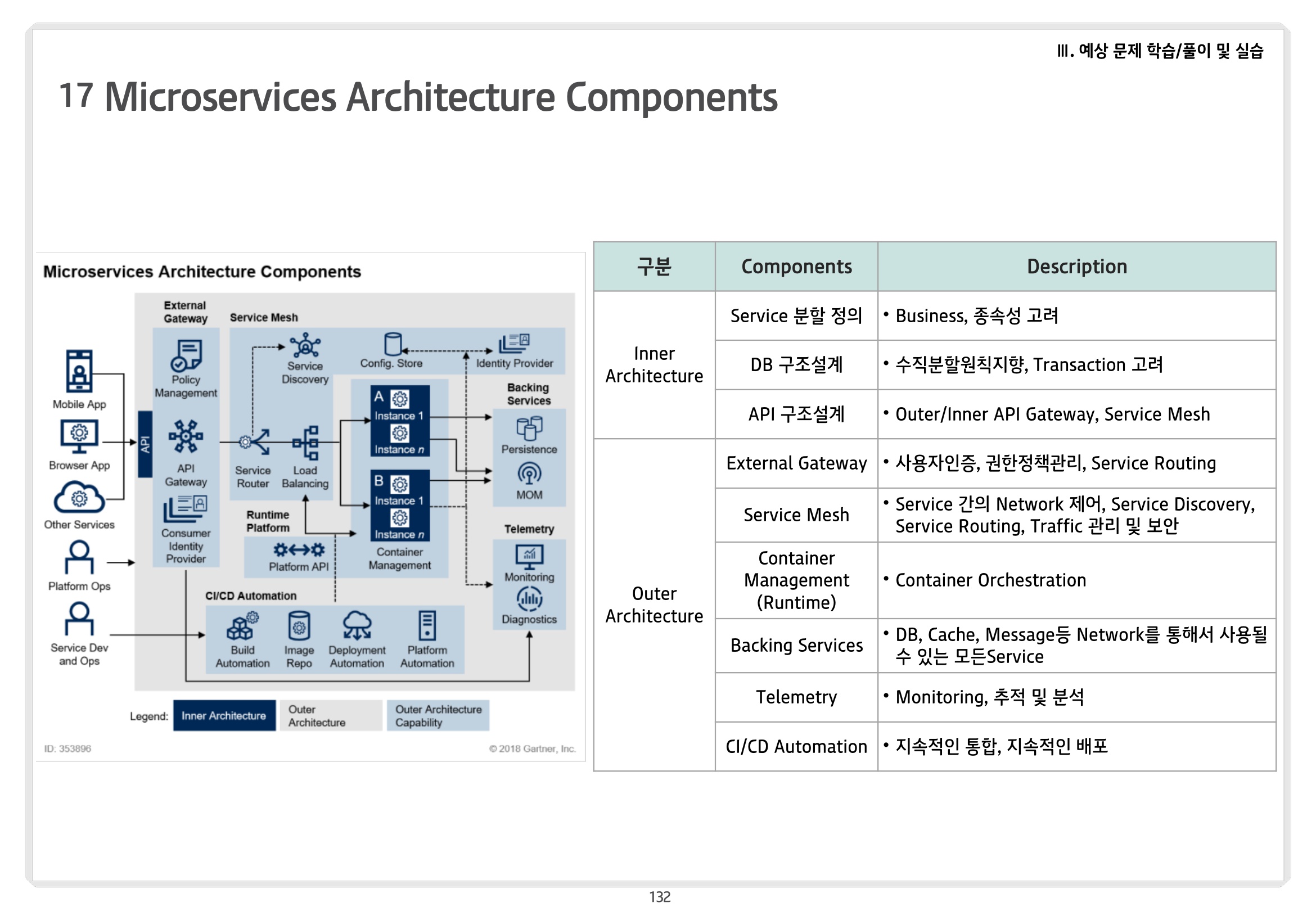The width and height of the screenshot is (1316, 911).
Task: Click the DB 구조설계 cell
Action: point(796,365)
